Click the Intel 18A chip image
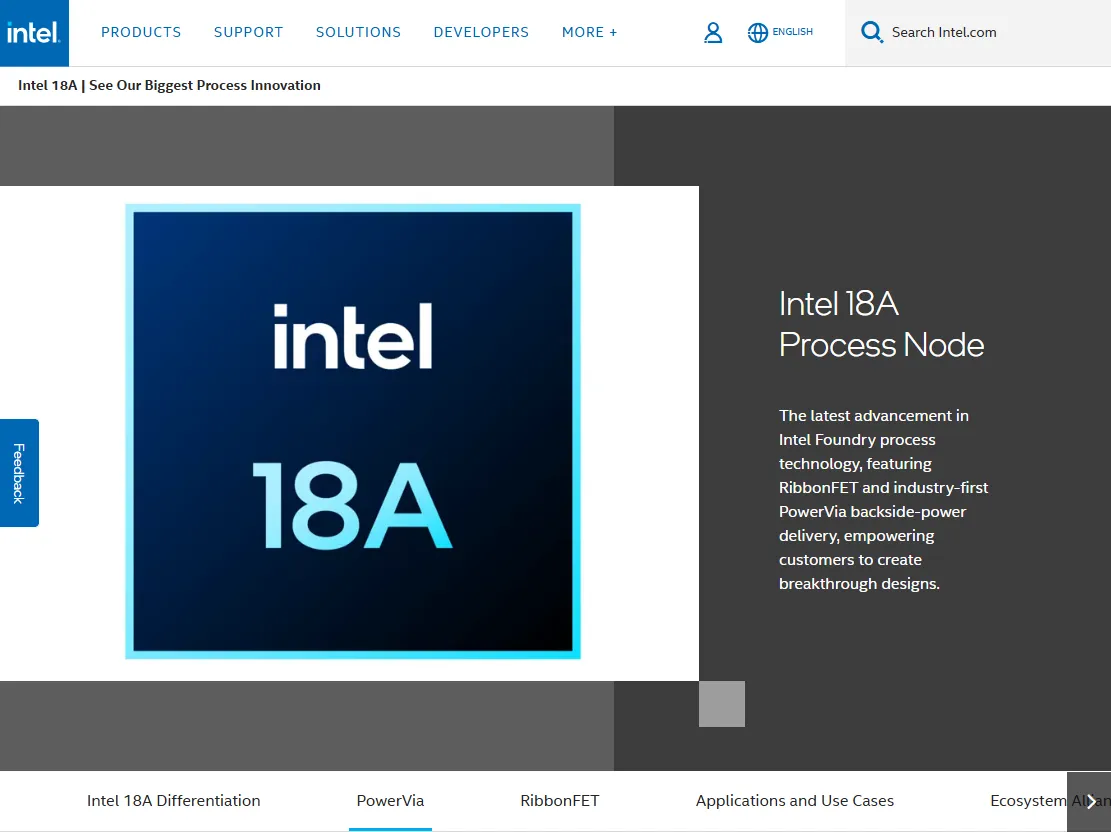Image resolution: width=1111 pixels, height=832 pixels. pyautogui.click(x=353, y=432)
